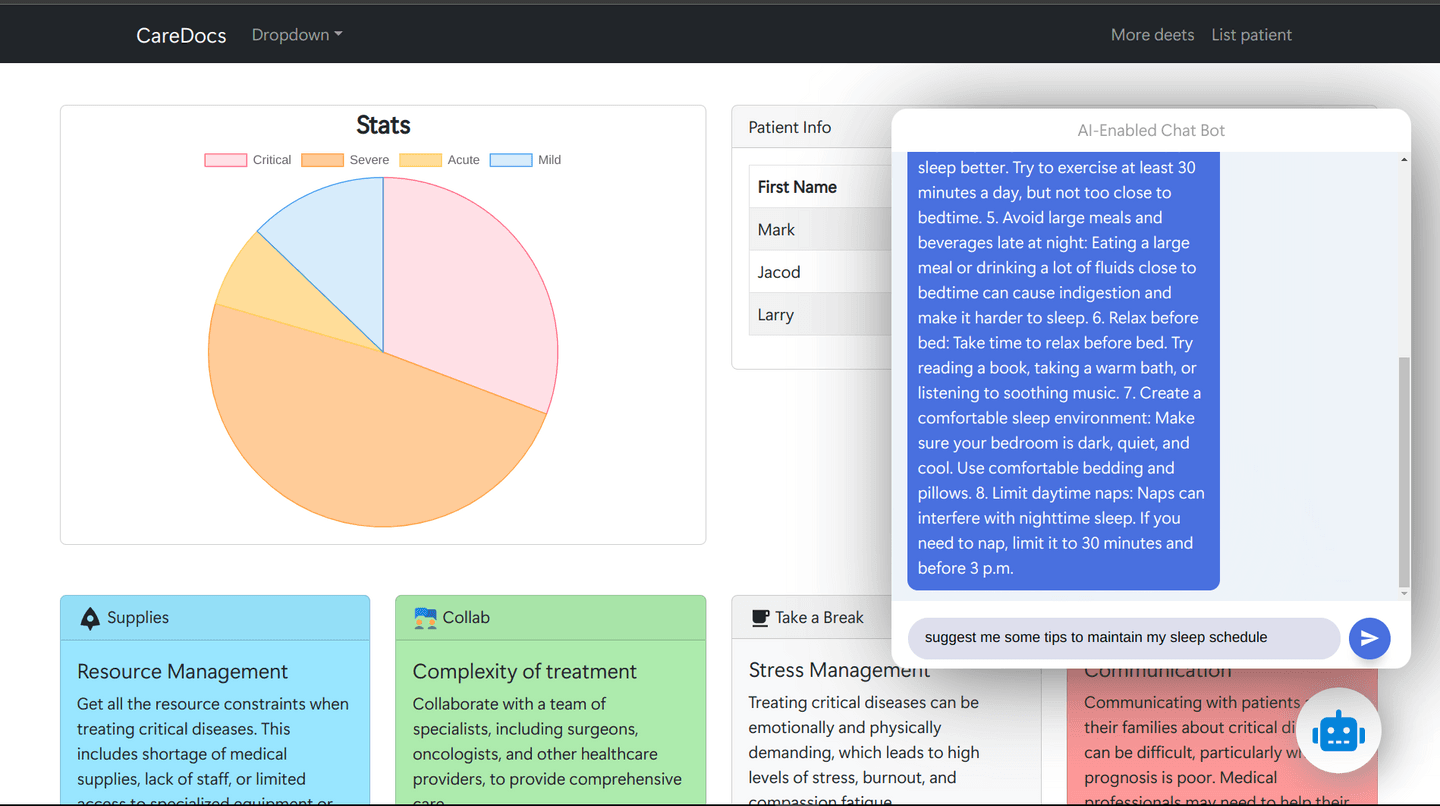Click the chat window scrollbar thumb

click(1404, 471)
